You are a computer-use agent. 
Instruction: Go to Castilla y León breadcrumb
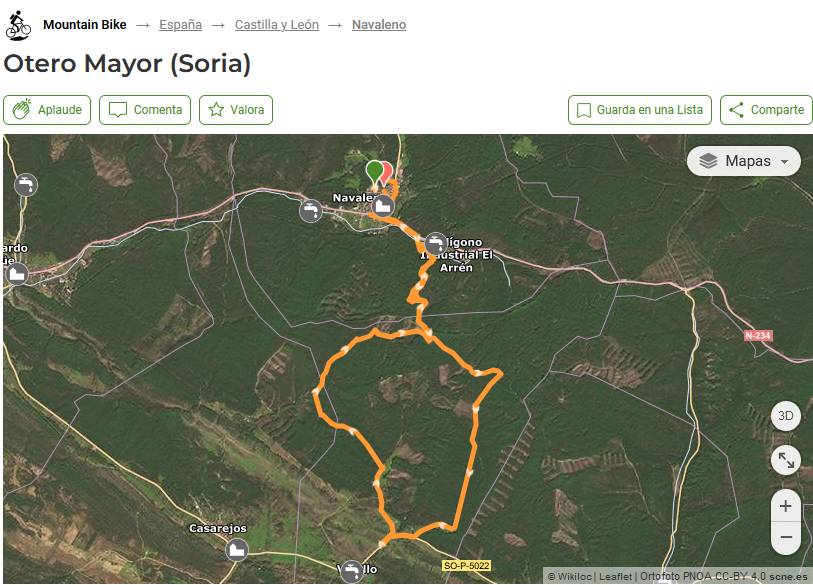tap(276, 25)
